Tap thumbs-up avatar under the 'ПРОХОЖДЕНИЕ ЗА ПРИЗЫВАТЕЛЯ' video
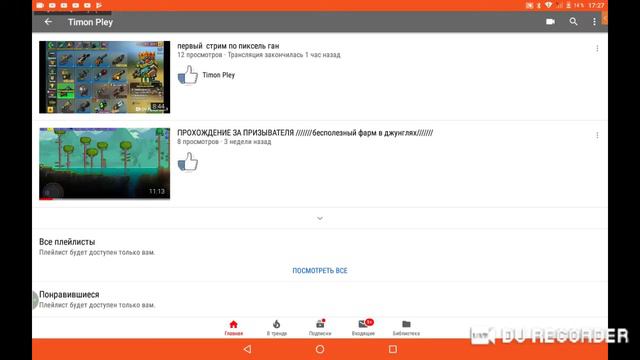Image resolution: width=640 pixels, height=360 pixels. pos(188,162)
